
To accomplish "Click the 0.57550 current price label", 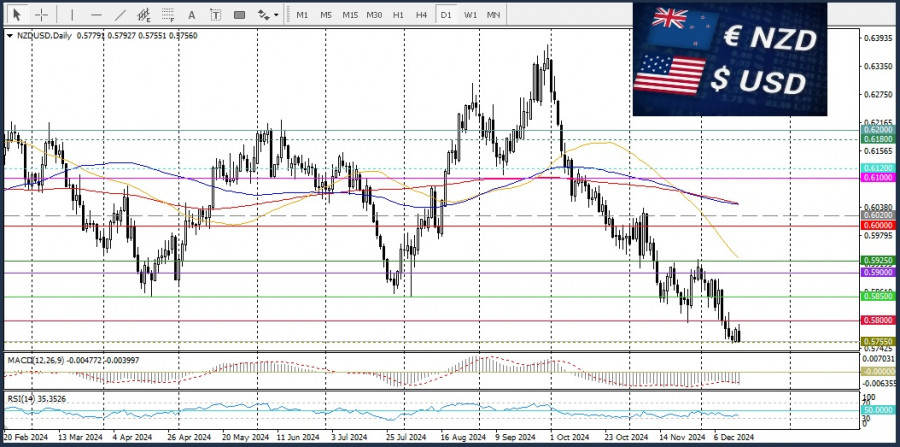I will [878, 341].
